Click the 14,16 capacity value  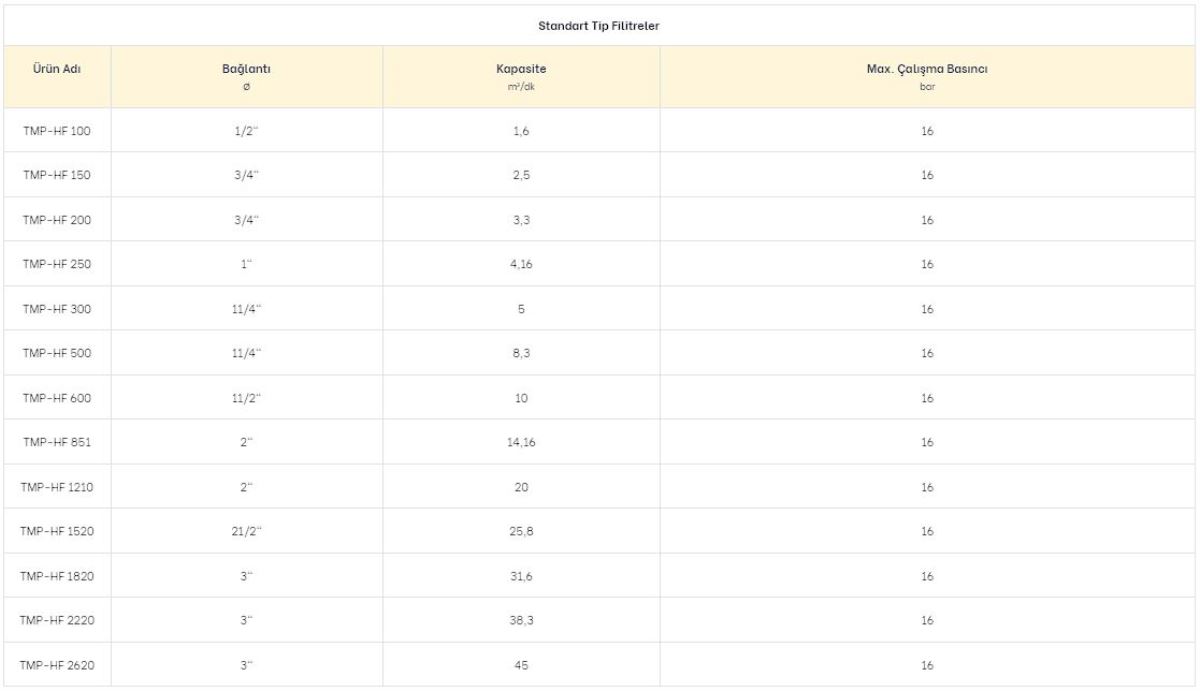[521, 442]
